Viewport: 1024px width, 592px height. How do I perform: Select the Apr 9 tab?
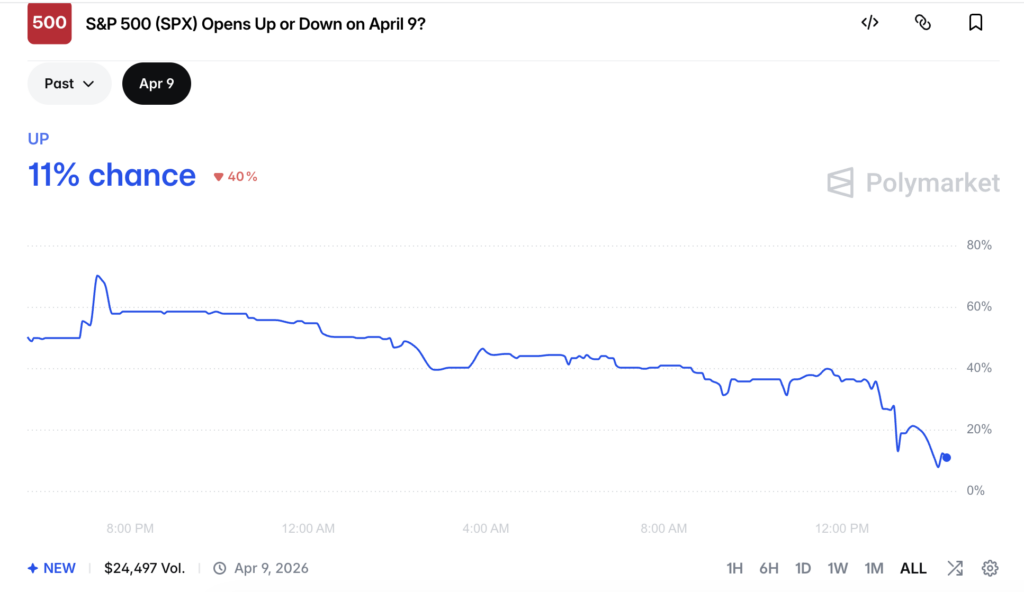click(156, 84)
